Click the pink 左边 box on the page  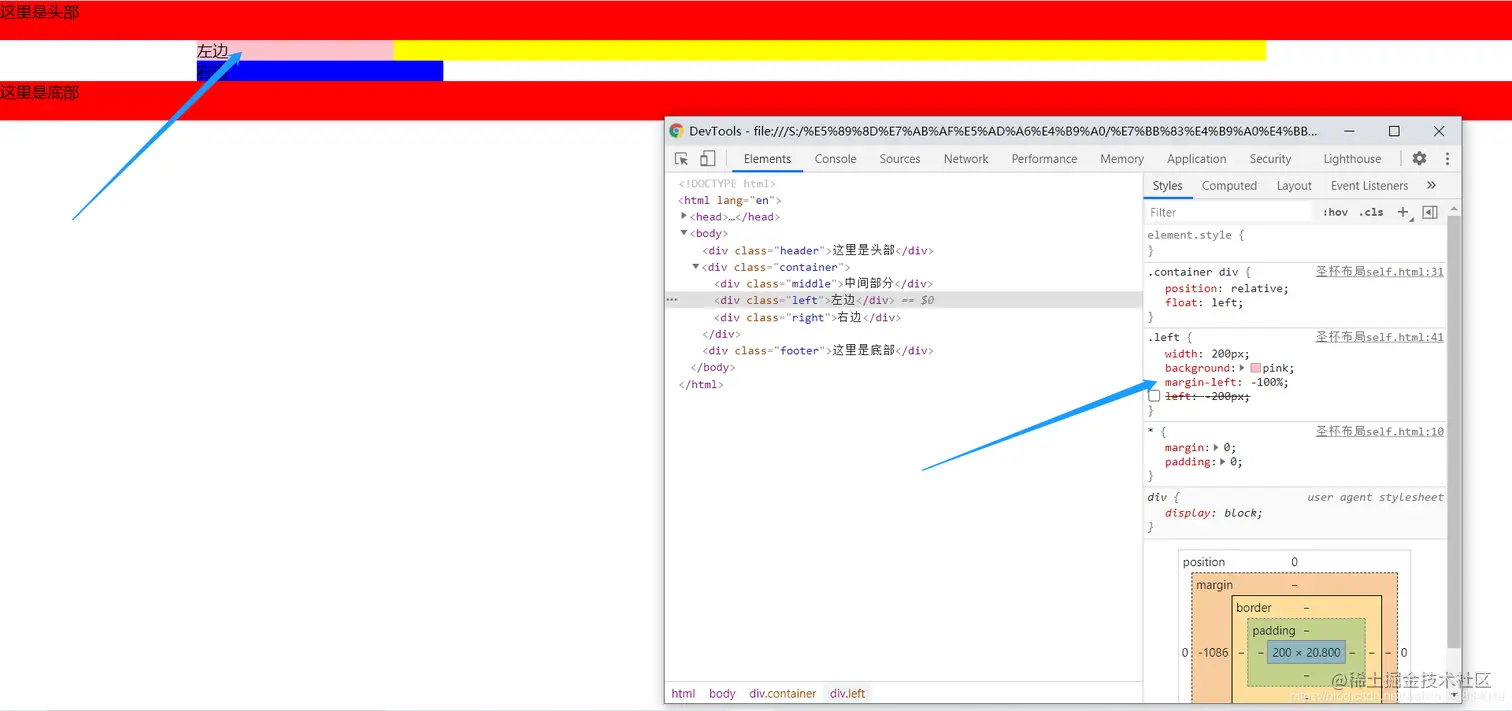[x=295, y=50]
